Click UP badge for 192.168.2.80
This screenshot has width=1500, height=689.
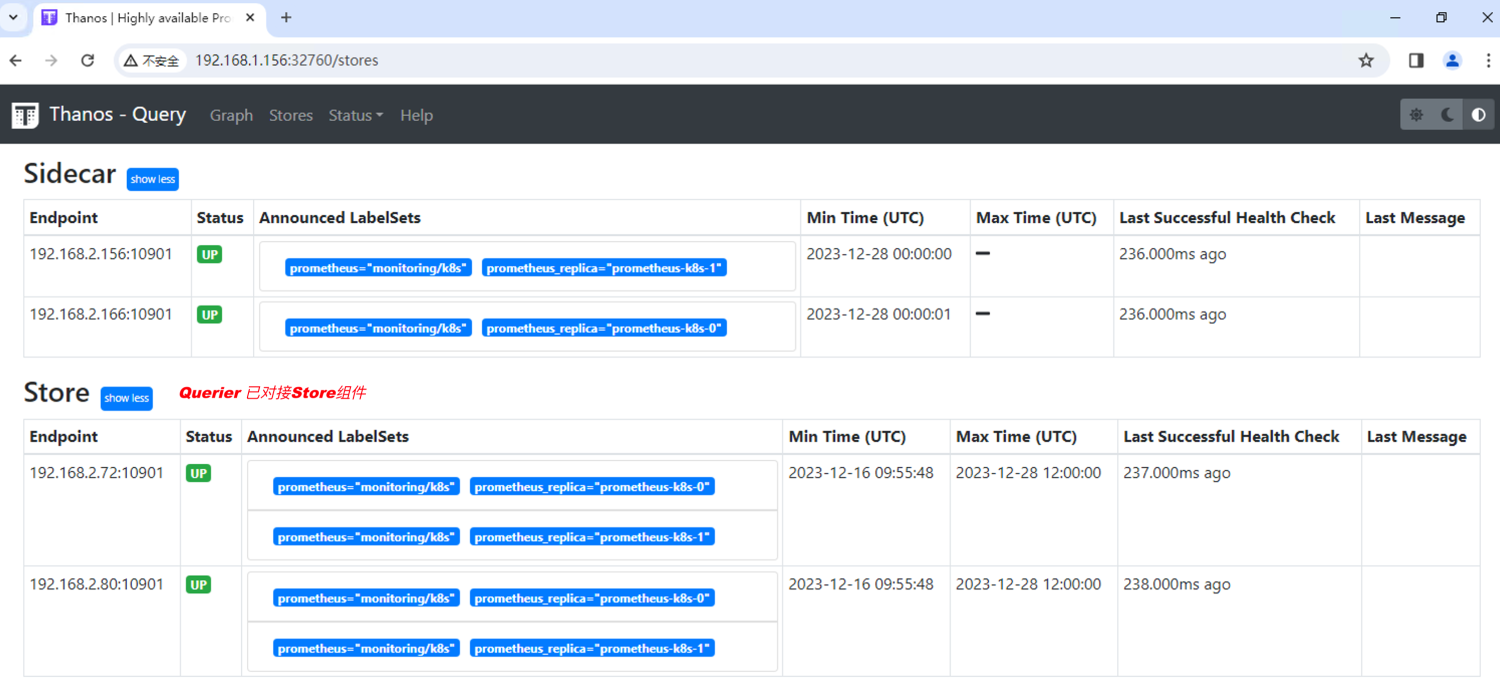(x=198, y=584)
